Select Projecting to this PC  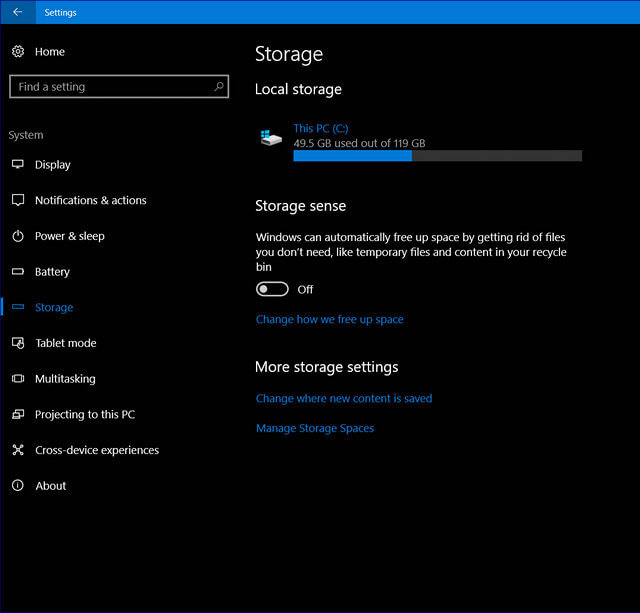point(84,414)
